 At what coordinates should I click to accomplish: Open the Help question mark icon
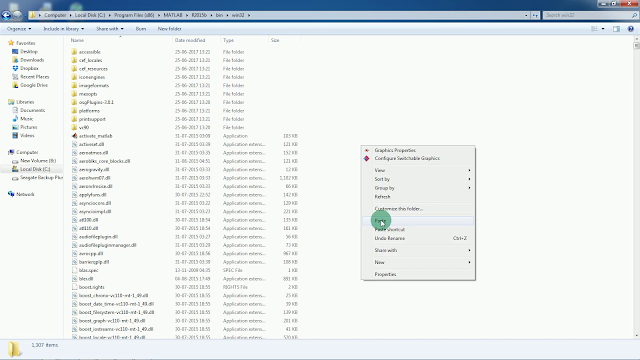point(631,29)
